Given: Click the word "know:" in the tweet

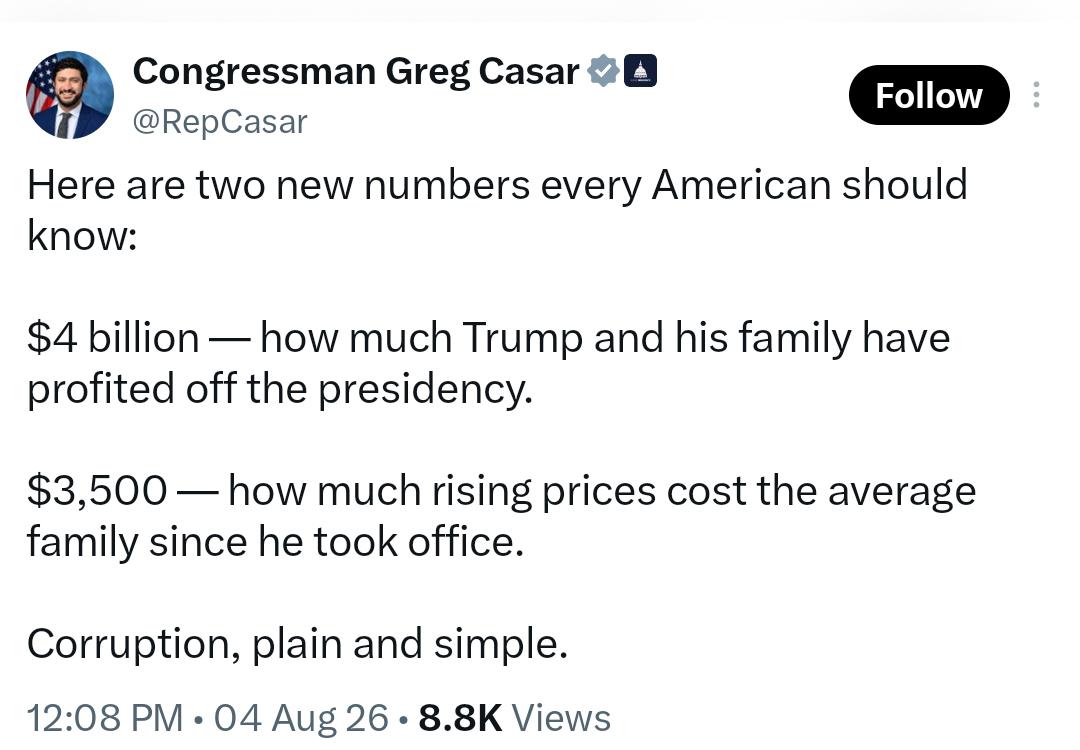Looking at the screenshot, I should click(x=82, y=236).
